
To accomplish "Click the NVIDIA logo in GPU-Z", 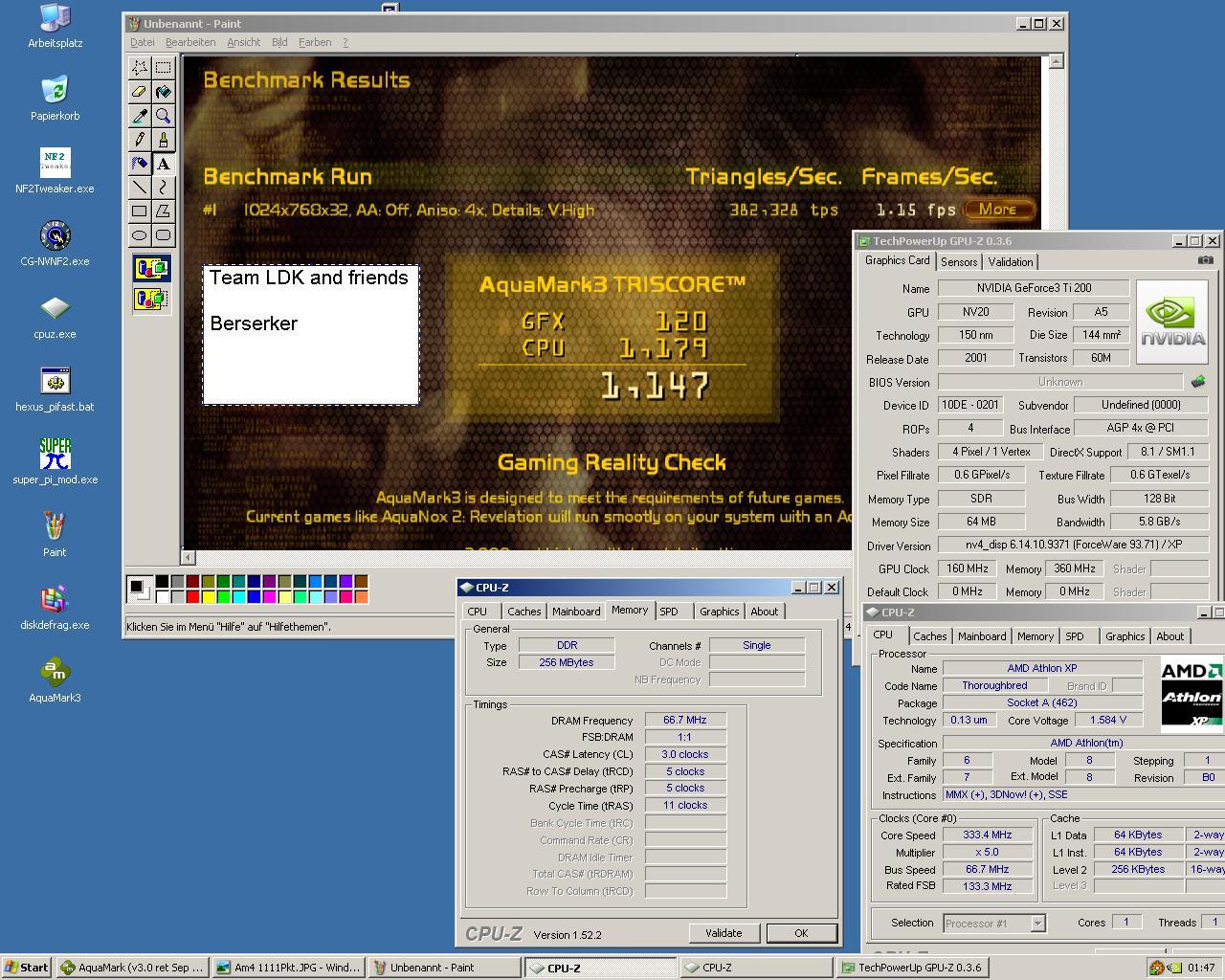I will click(1172, 321).
